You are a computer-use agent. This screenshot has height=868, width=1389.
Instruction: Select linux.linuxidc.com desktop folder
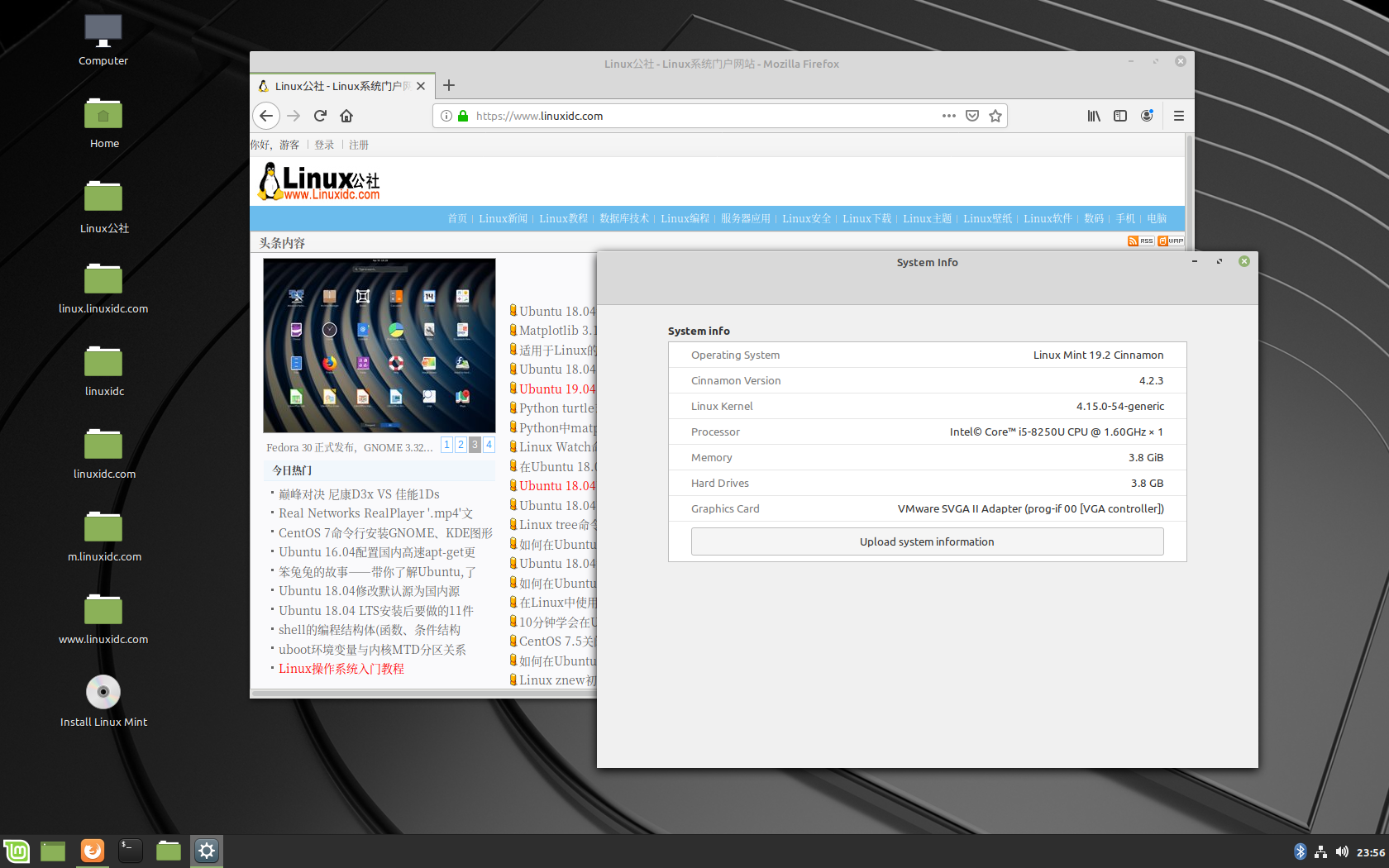(x=103, y=289)
